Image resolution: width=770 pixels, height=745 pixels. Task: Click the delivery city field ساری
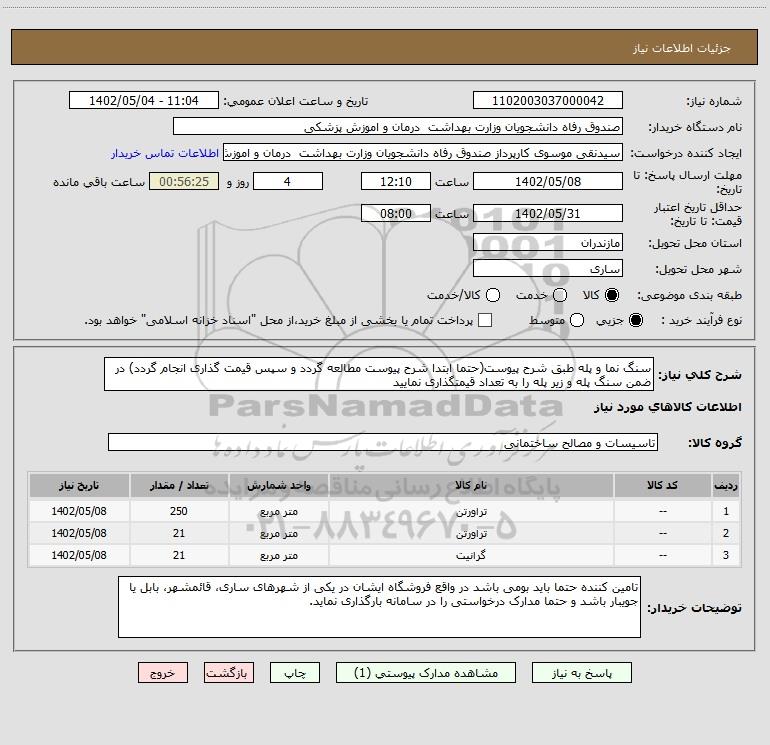coord(548,269)
